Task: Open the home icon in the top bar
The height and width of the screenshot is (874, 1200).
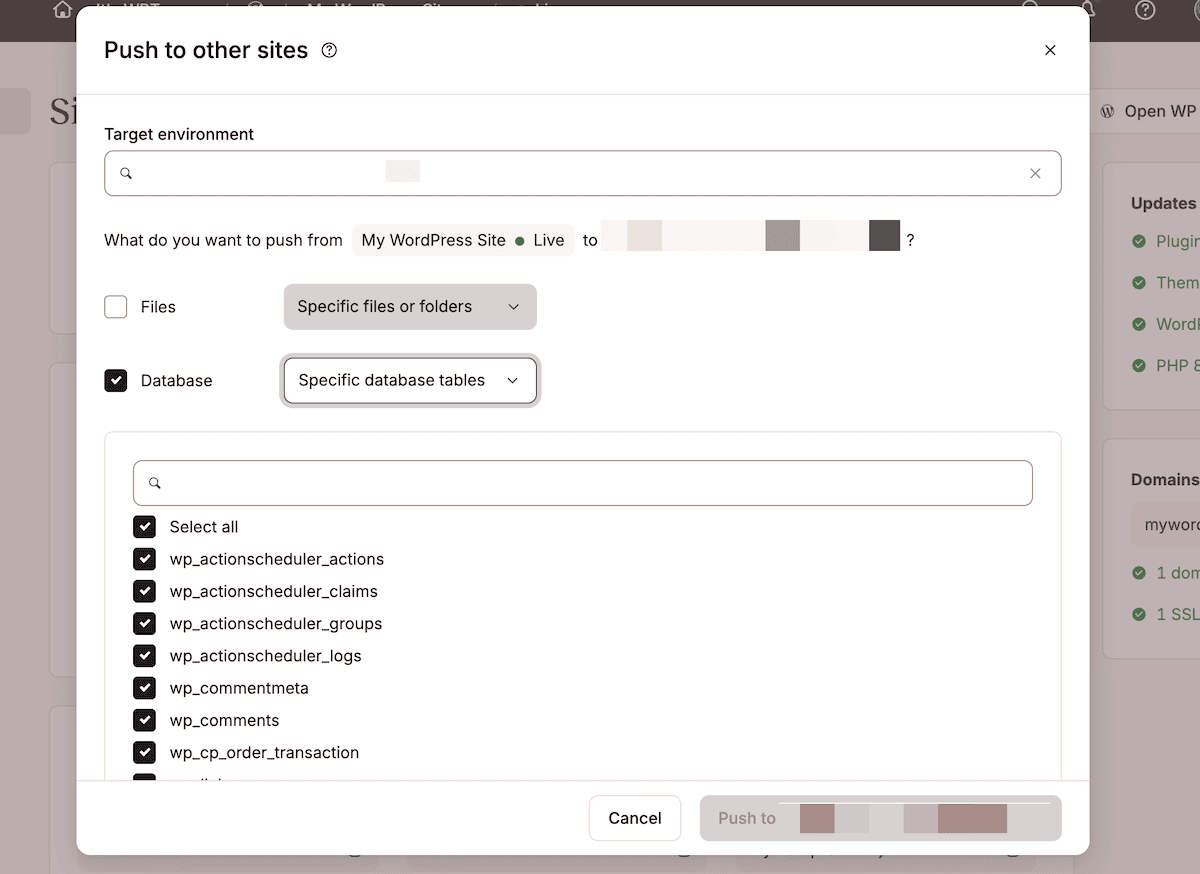Action: (x=61, y=10)
